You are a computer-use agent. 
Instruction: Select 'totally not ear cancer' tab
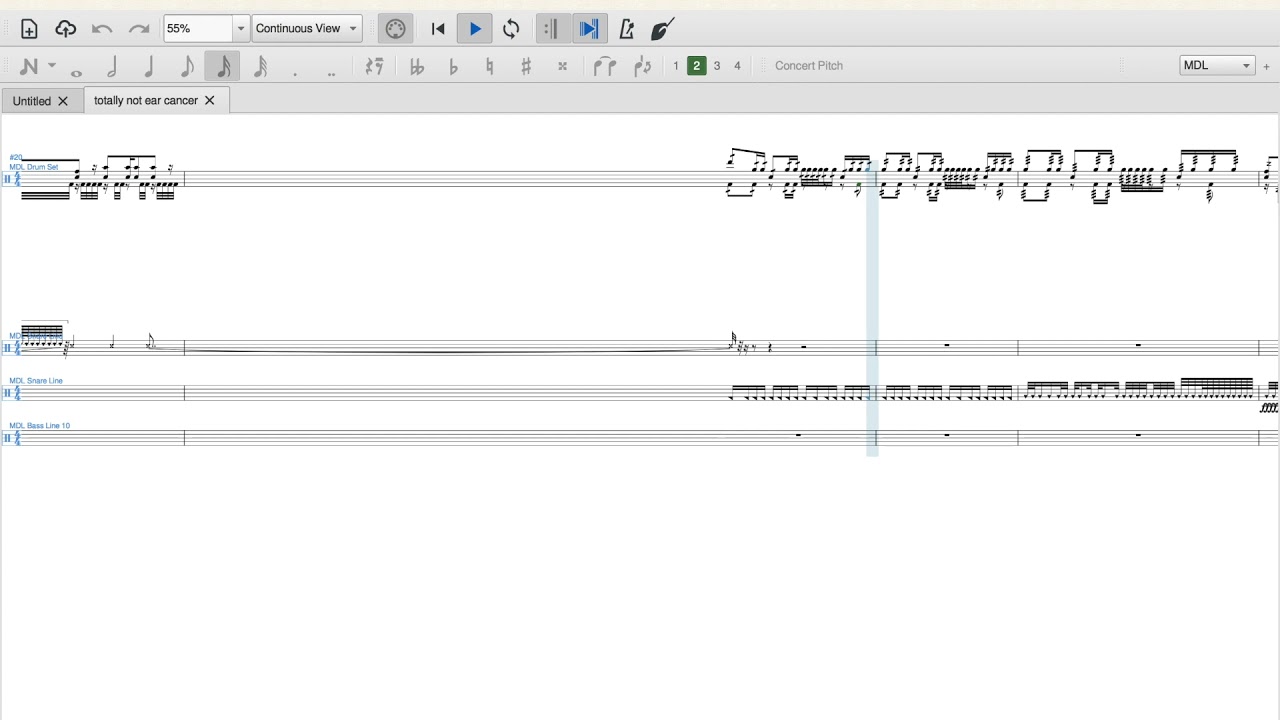click(x=146, y=101)
